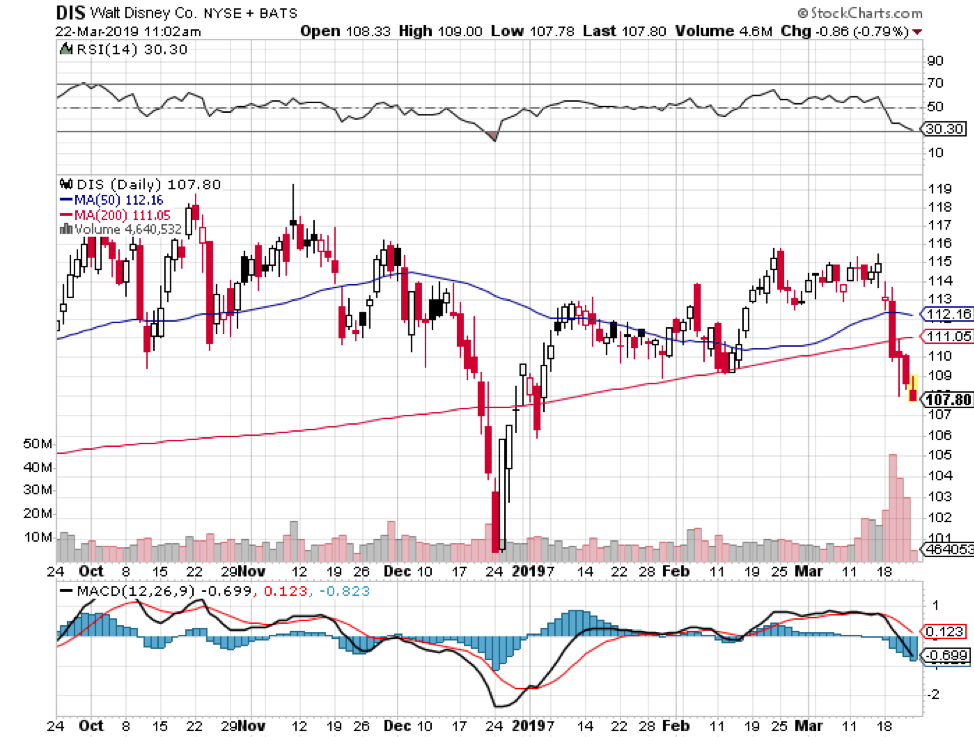Click the yellow-highlighted latest candlestick

coord(913,388)
